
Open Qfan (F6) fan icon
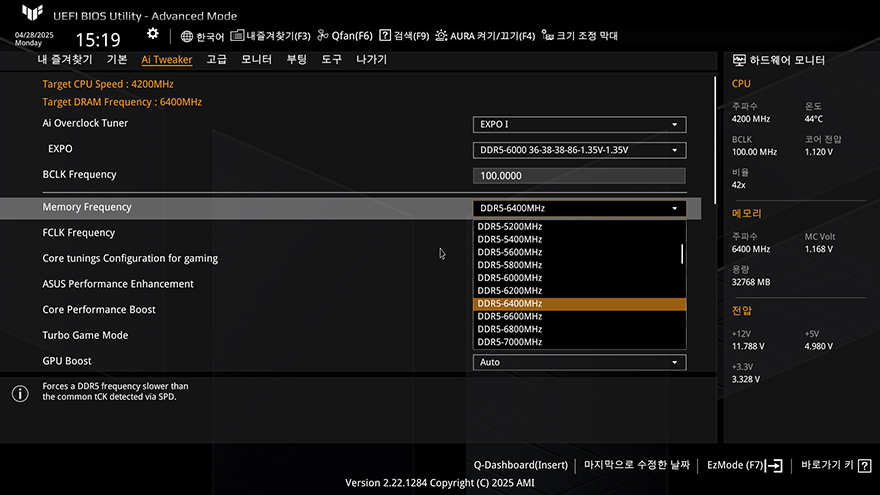point(323,35)
